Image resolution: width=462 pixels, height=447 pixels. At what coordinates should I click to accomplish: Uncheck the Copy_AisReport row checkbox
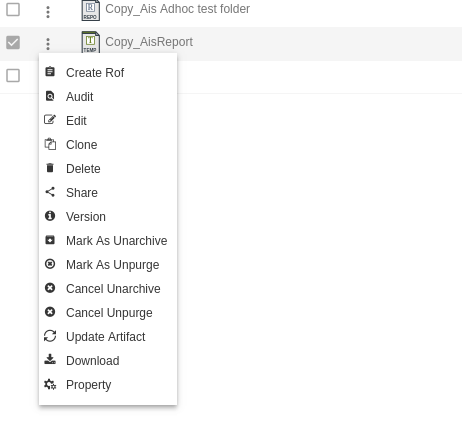point(13,42)
